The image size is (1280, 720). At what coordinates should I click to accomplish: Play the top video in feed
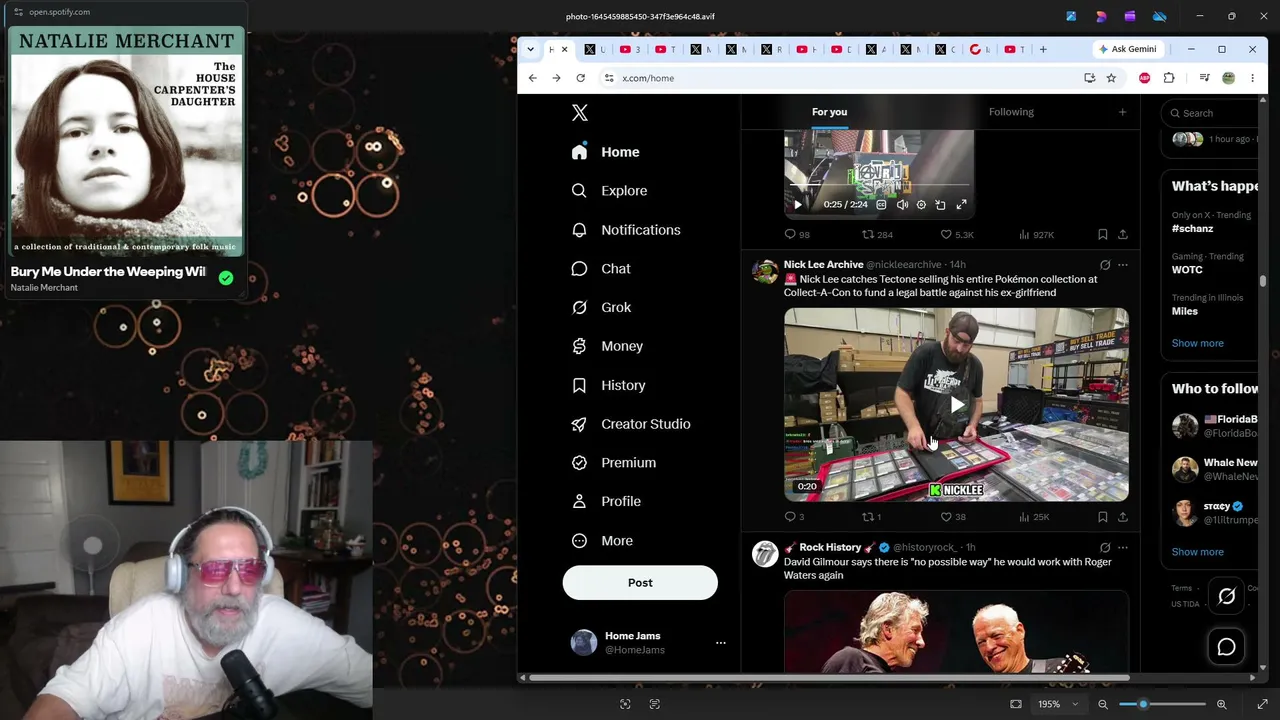click(798, 205)
